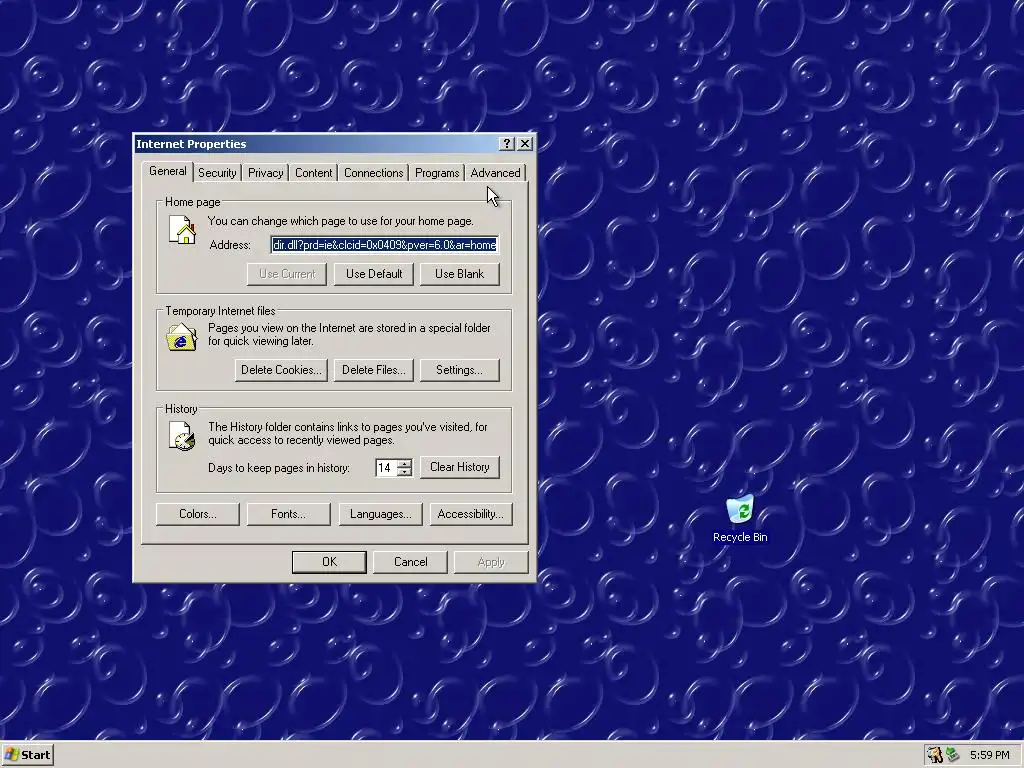Screen dimensions: 1024x768
Task: Click the Clear History button
Action: (460, 468)
